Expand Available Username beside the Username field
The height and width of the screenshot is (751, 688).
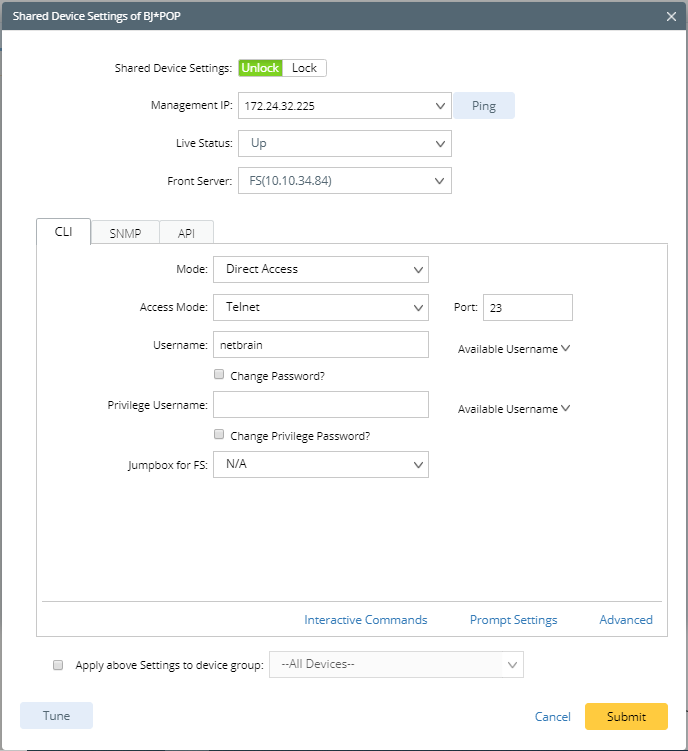tap(514, 349)
